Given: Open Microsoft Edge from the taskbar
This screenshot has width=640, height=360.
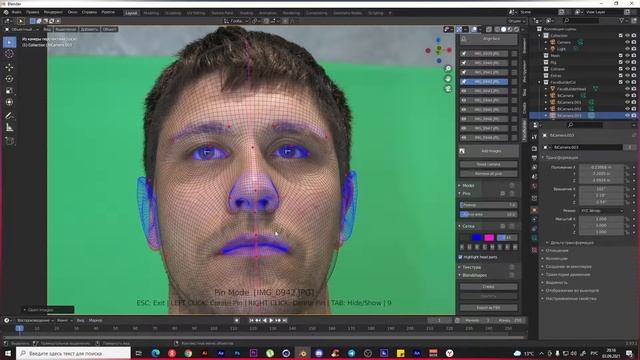Looking at the screenshot, I should coord(156,353).
